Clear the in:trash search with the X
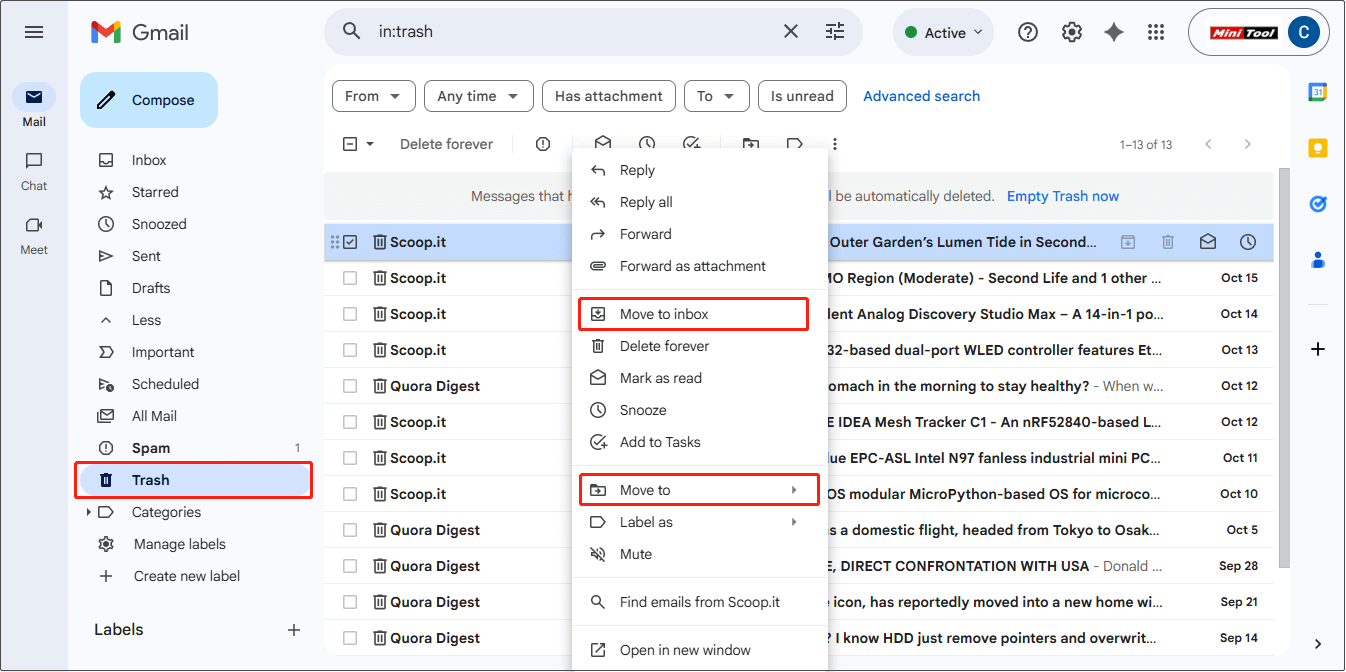The height and width of the screenshot is (672, 1346). pos(790,31)
